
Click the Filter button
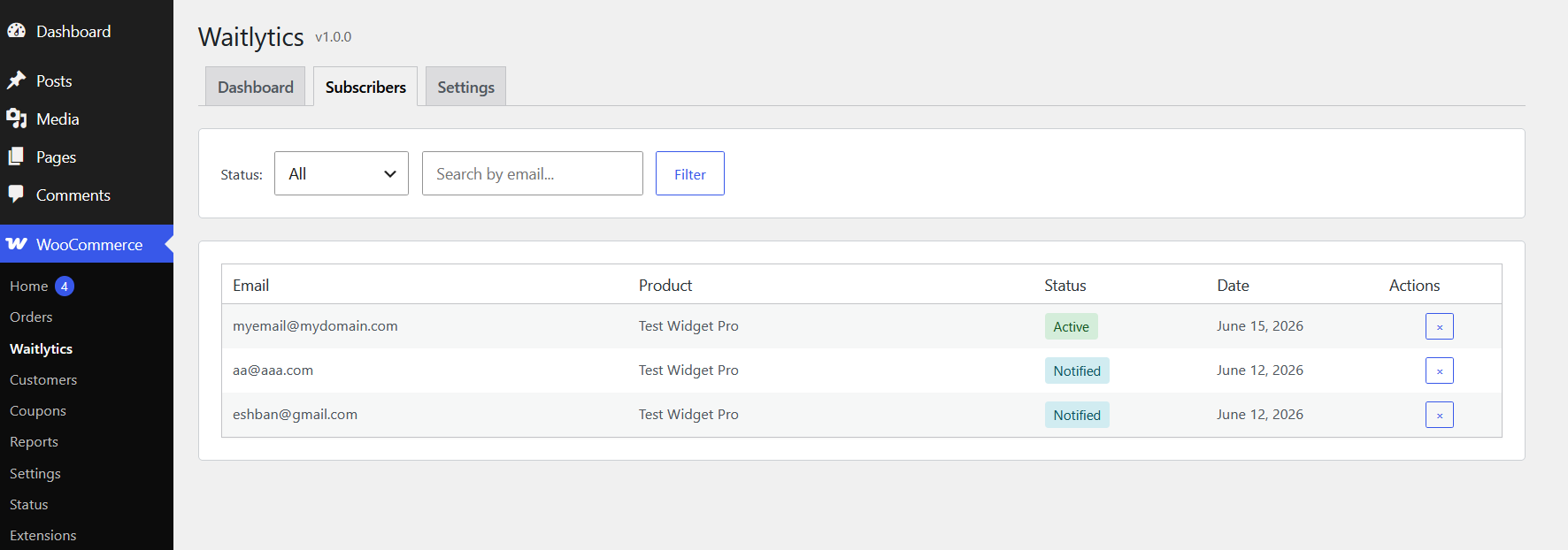click(x=690, y=173)
